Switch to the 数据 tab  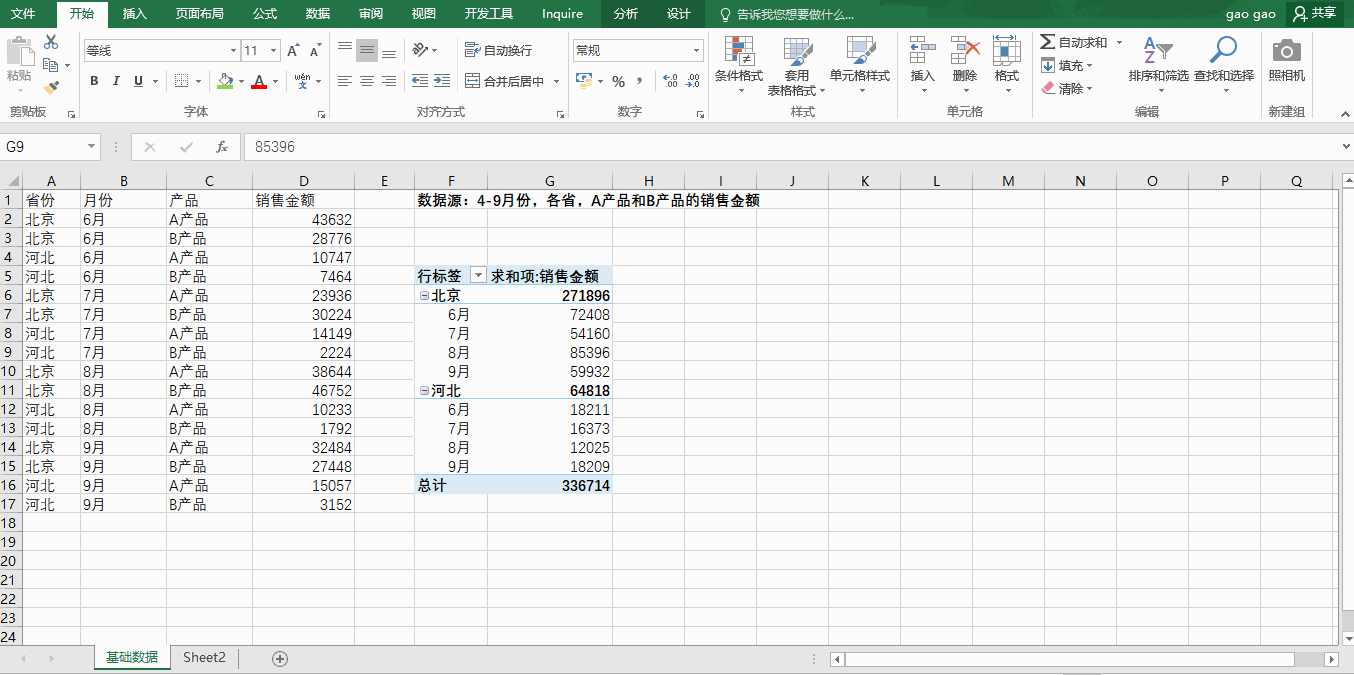click(318, 14)
